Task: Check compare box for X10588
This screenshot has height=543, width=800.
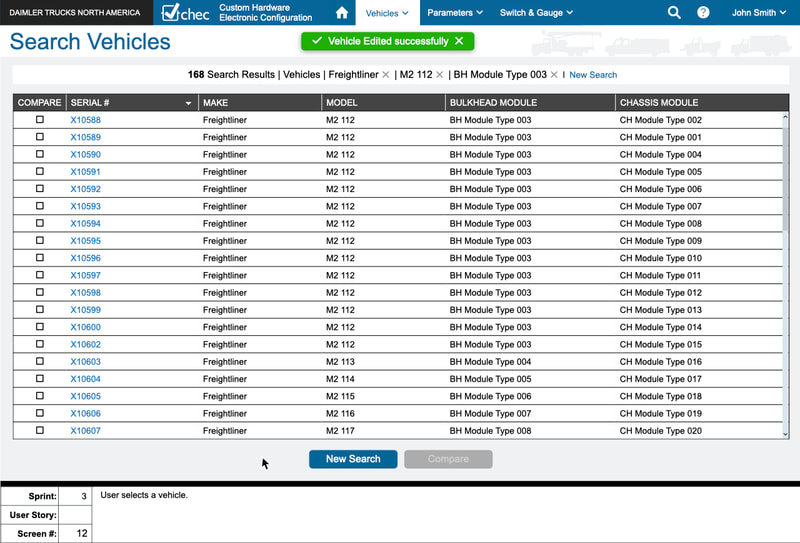Action: click(40, 119)
